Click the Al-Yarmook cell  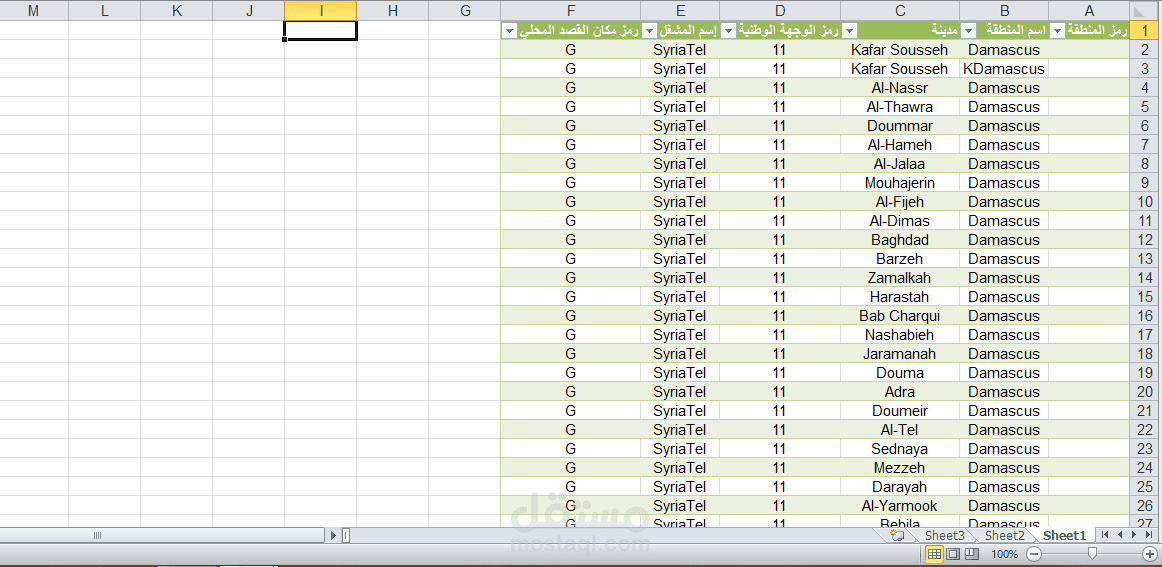click(900, 506)
